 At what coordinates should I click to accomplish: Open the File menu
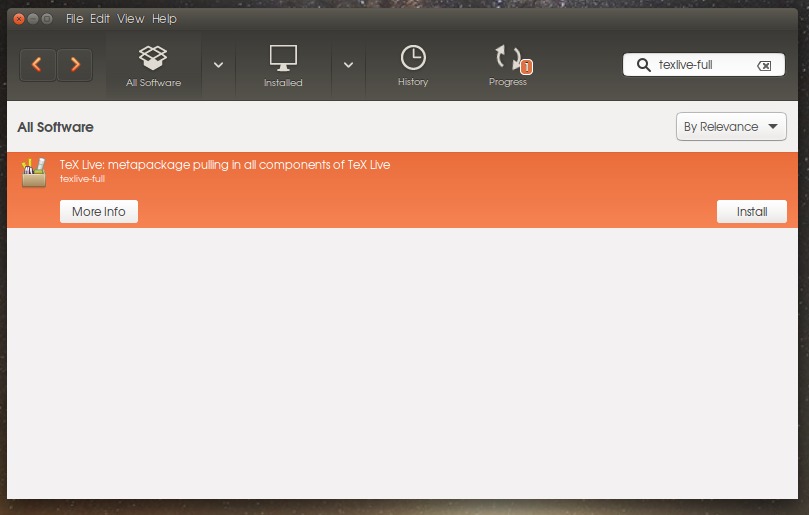(x=75, y=19)
